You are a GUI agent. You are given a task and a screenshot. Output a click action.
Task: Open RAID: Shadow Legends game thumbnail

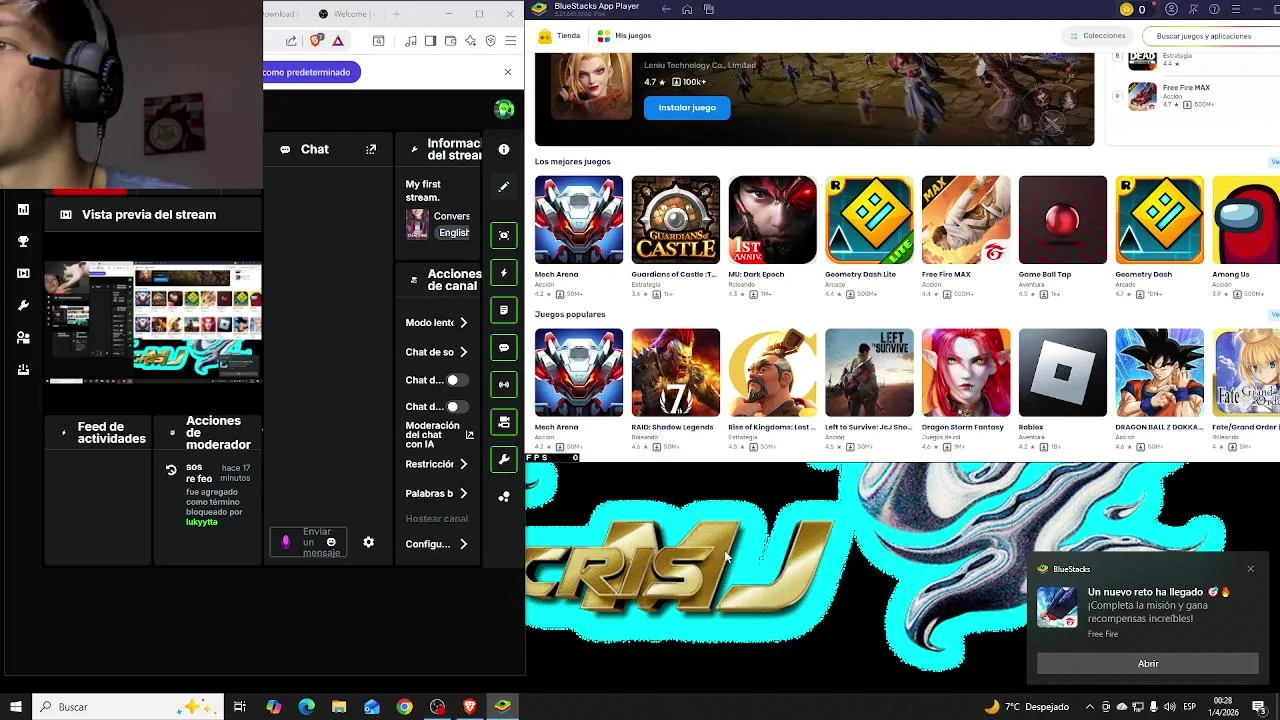pyautogui.click(x=675, y=373)
